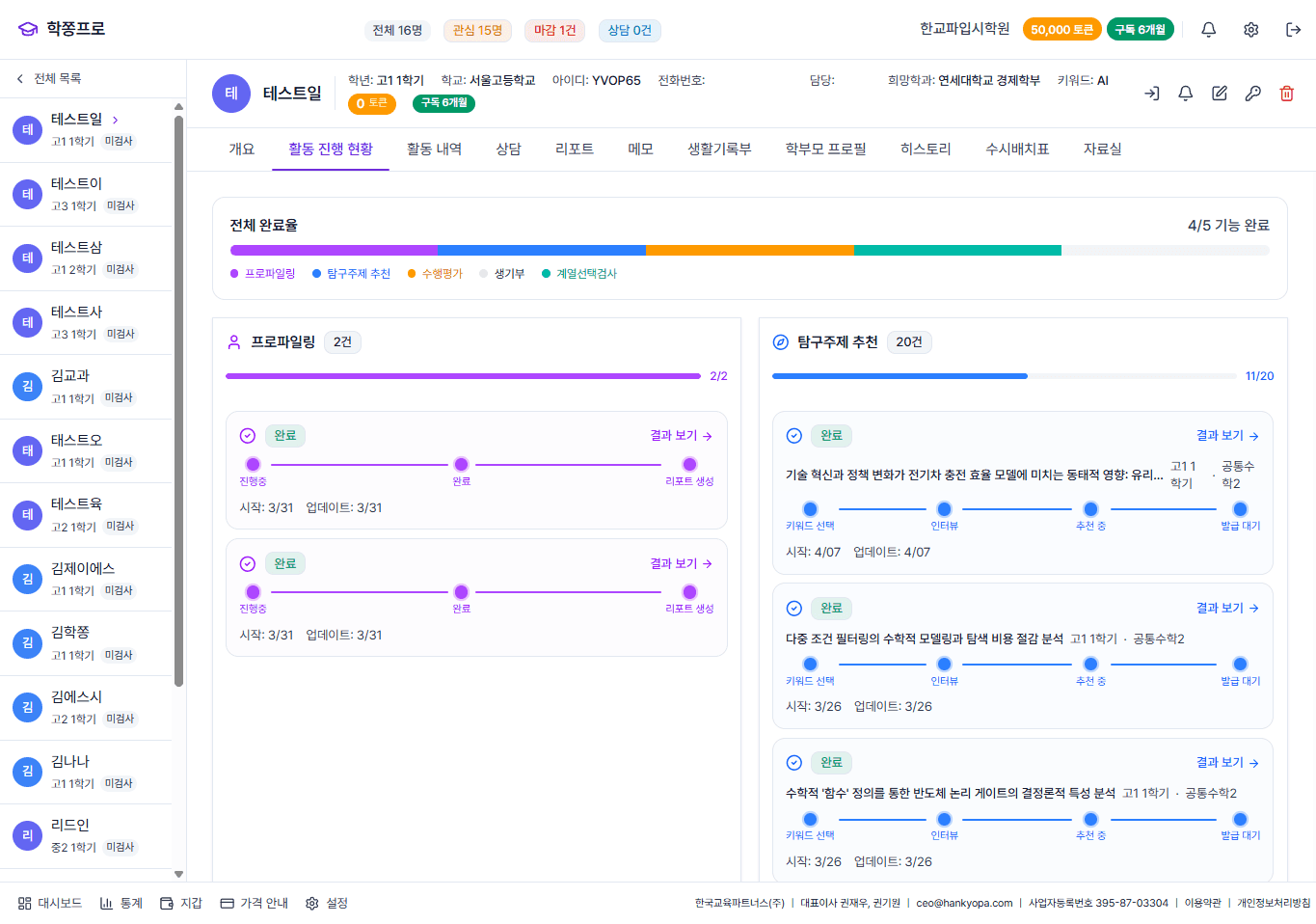This screenshot has width=1316, height=924.
Task: Click avatar of 김제이에스 in list
Action: (x=28, y=580)
